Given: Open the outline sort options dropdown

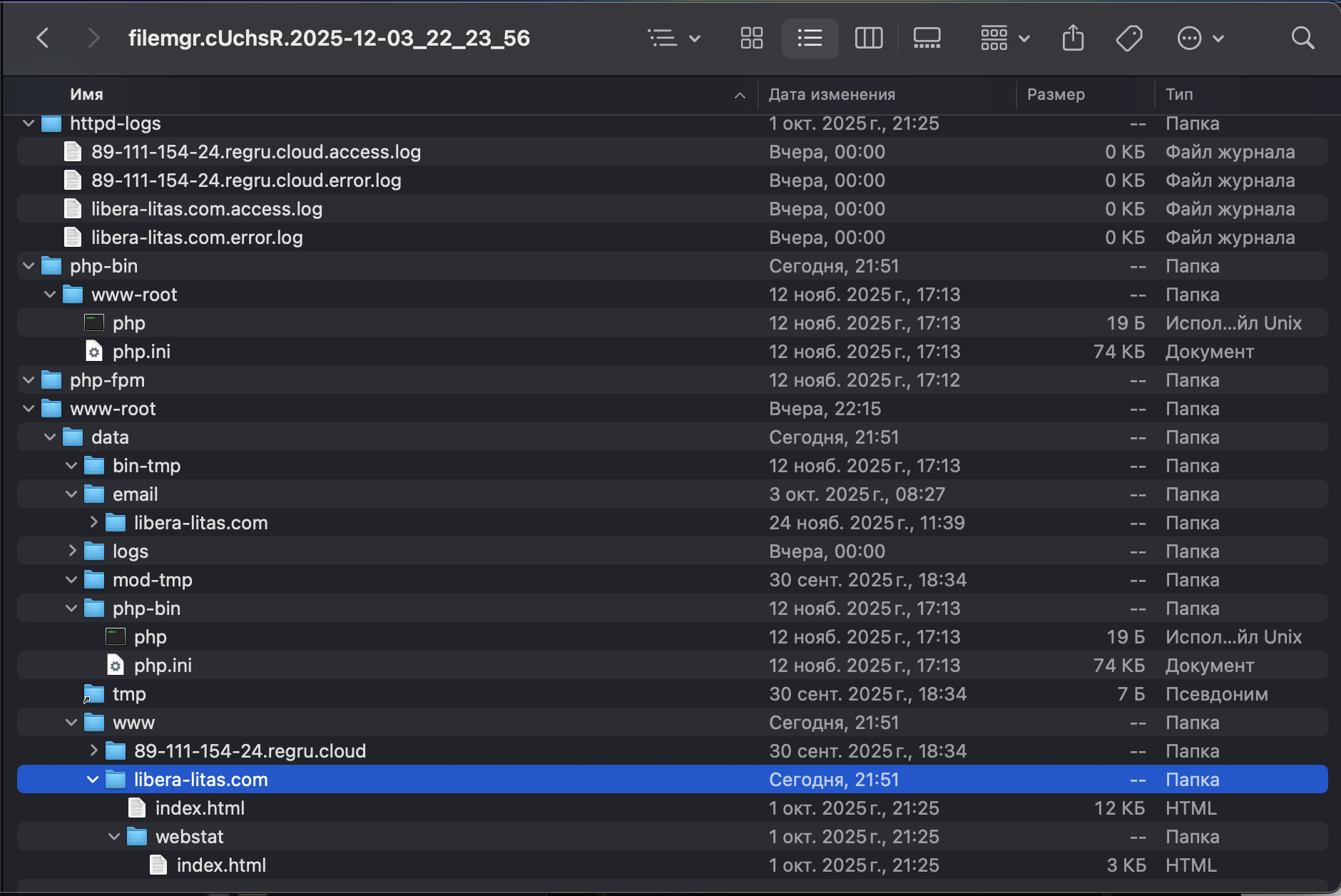Looking at the screenshot, I should (x=673, y=38).
